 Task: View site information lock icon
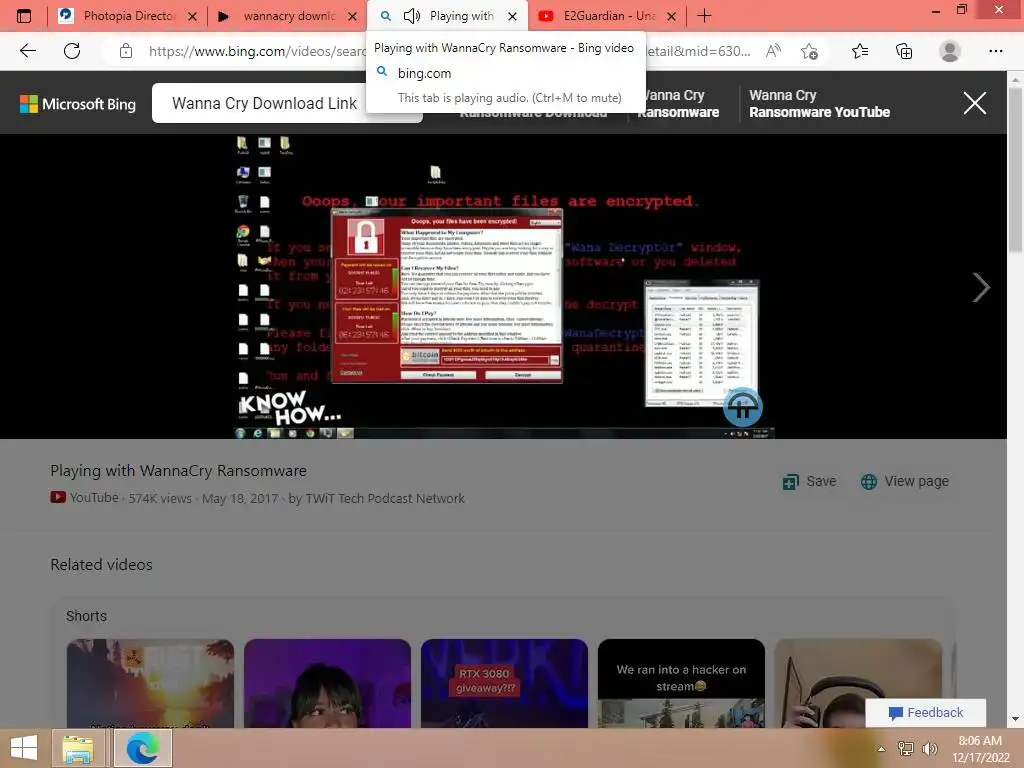pos(126,51)
